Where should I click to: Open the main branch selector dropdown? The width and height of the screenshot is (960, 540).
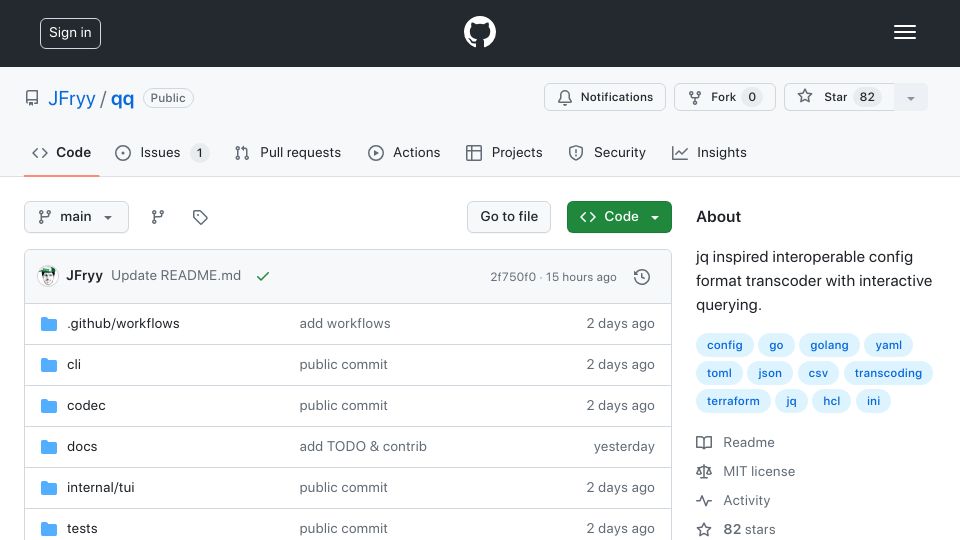(x=77, y=217)
